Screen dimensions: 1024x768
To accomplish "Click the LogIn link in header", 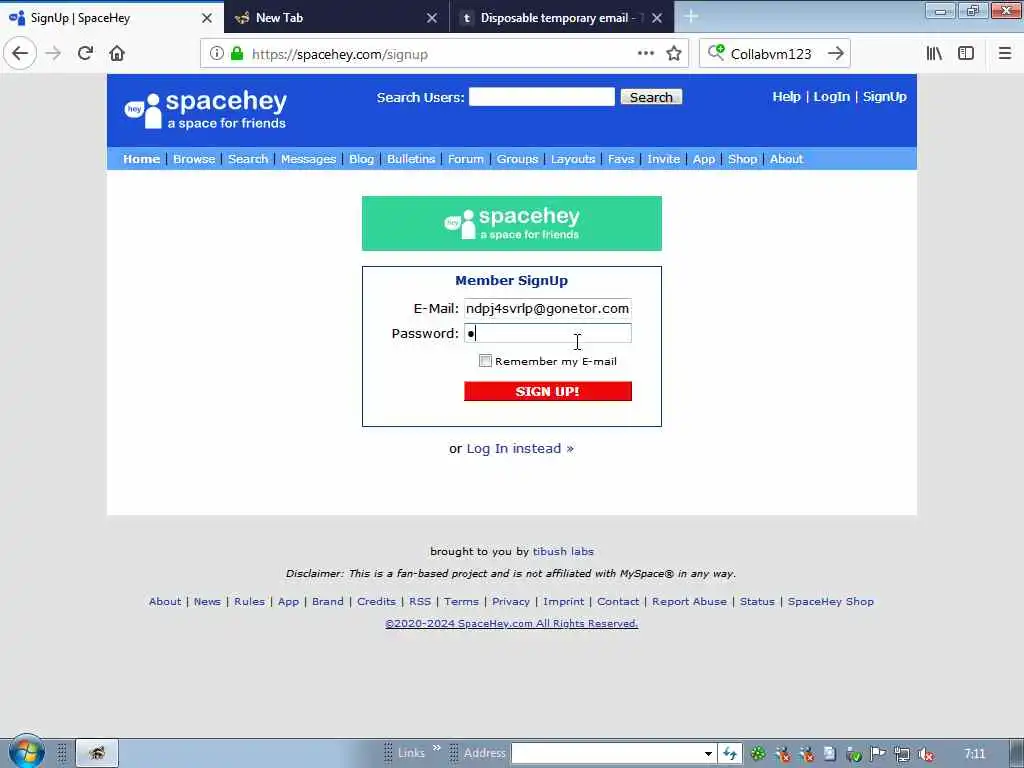I will (831, 97).
